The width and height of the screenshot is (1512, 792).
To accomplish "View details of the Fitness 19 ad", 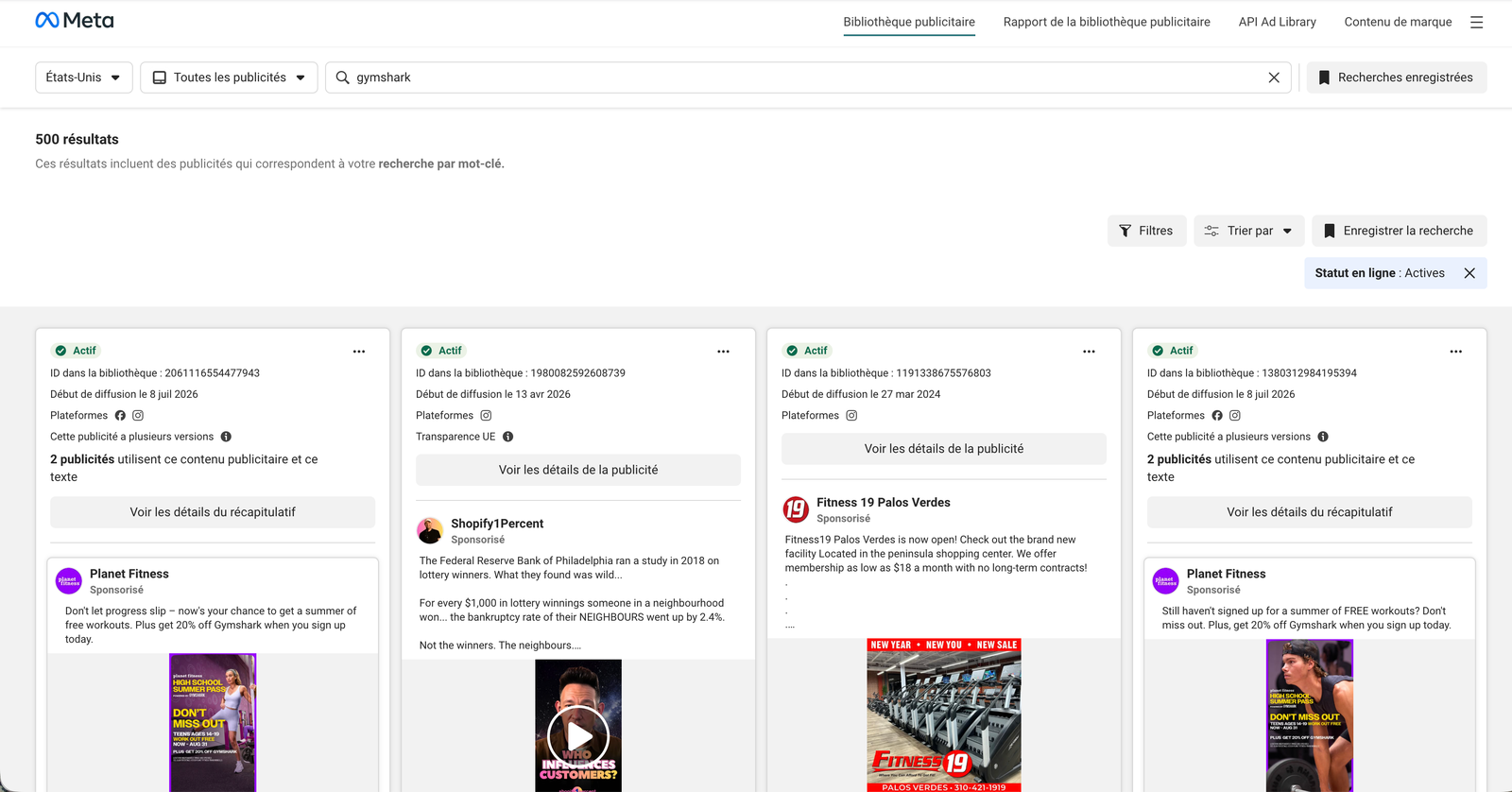I will point(944,449).
